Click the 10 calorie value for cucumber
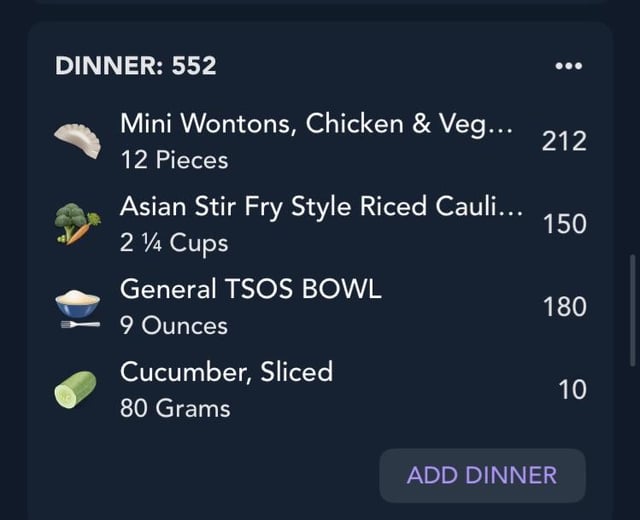 pos(573,390)
